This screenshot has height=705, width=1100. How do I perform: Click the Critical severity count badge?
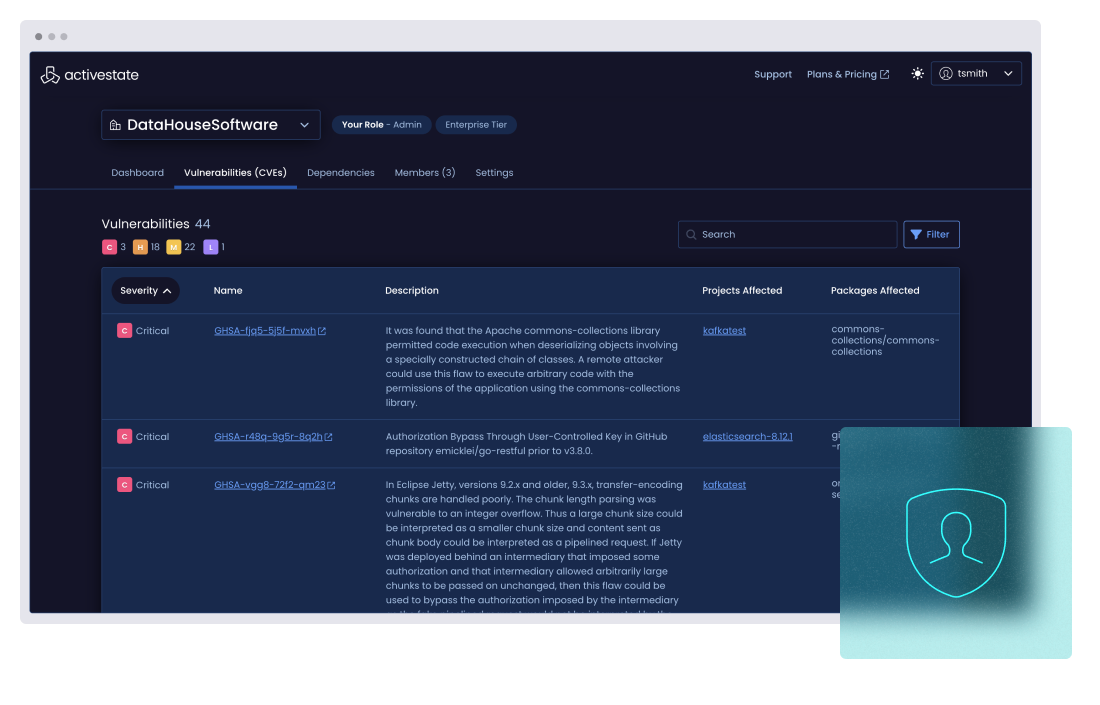click(x=109, y=247)
